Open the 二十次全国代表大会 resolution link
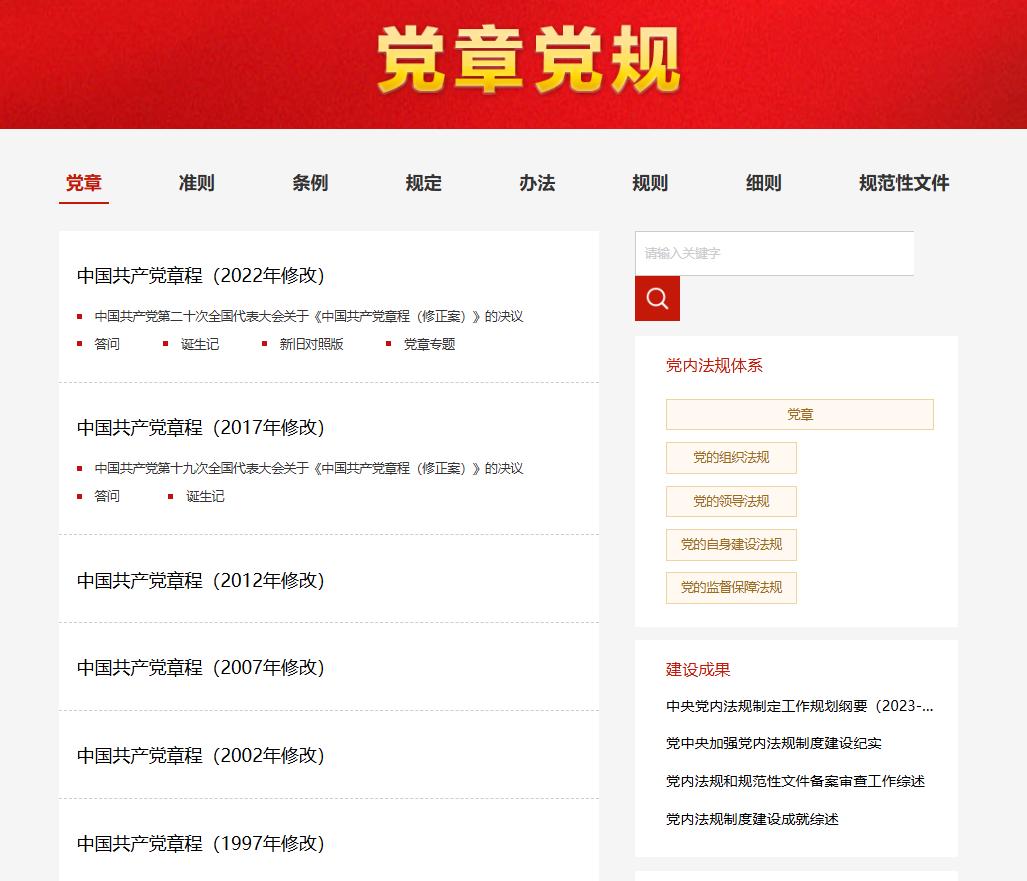This screenshot has height=881, width=1027. coord(308,316)
